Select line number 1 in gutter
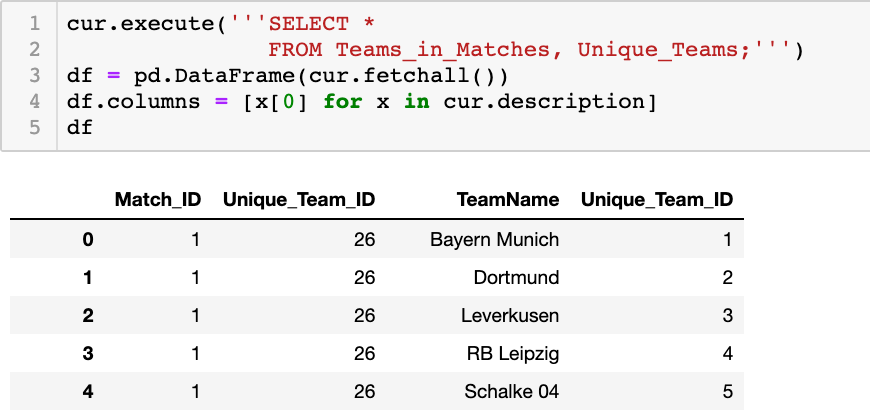The image size is (870, 414). [x=34, y=24]
